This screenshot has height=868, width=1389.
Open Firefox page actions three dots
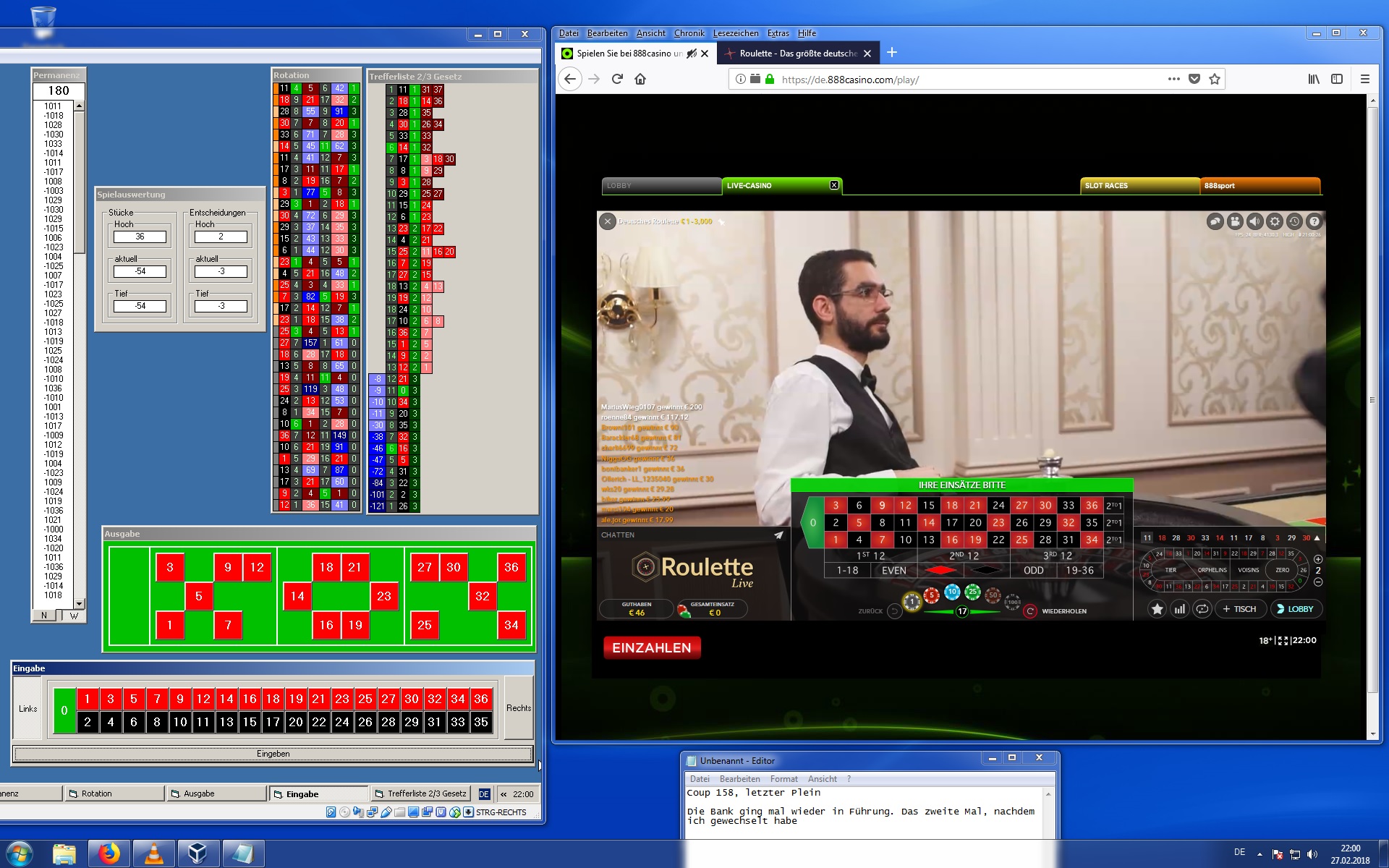point(1173,80)
